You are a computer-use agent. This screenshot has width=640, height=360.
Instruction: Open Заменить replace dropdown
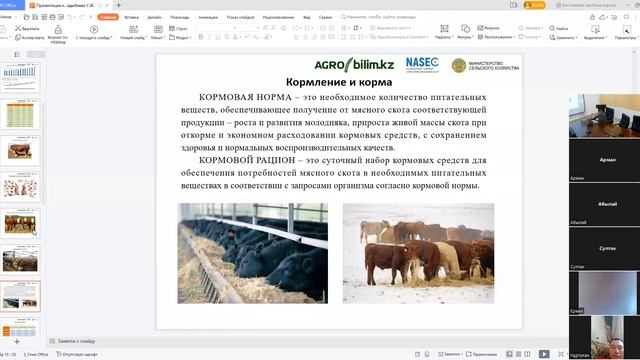[x=563, y=38]
